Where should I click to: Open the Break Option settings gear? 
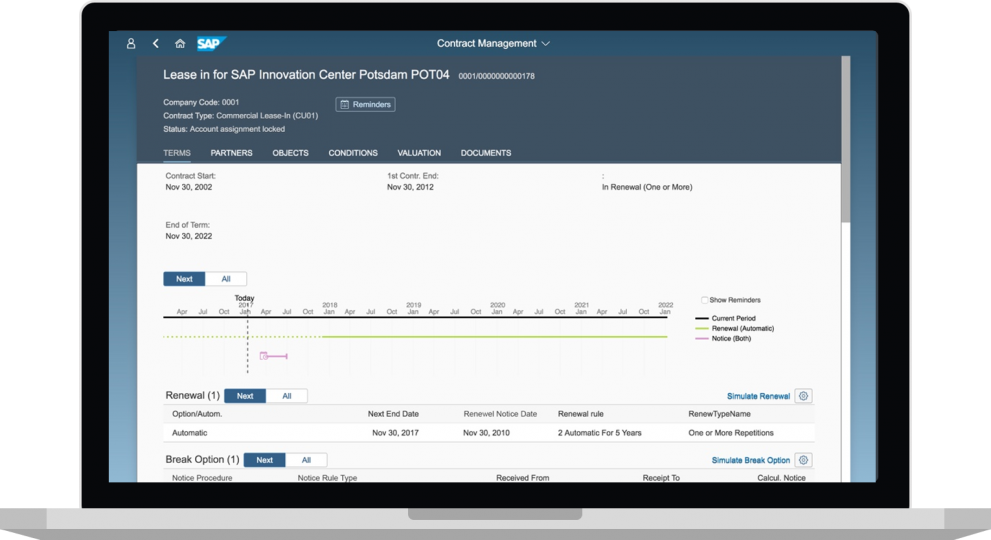pyautogui.click(x=803, y=460)
